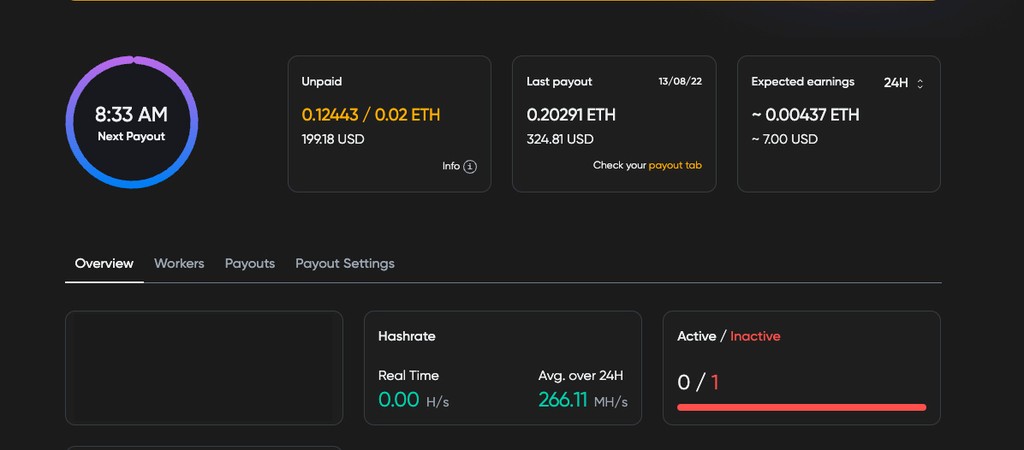Viewport: 1024px width, 450px height.
Task: Click the Last payout date 13/08/22
Action: (x=680, y=82)
